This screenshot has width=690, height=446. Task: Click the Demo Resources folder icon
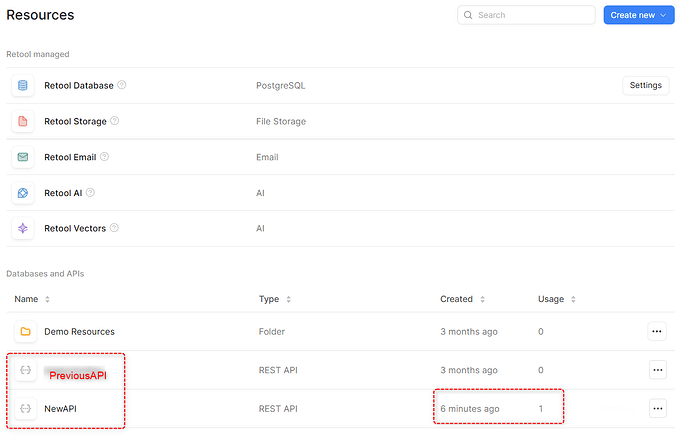click(24, 332)
